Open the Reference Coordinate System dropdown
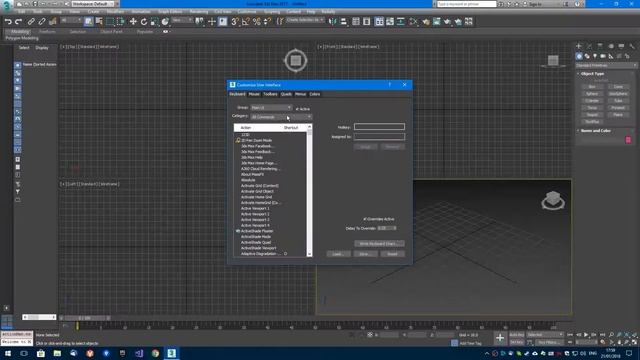 (x=182, y=20)
